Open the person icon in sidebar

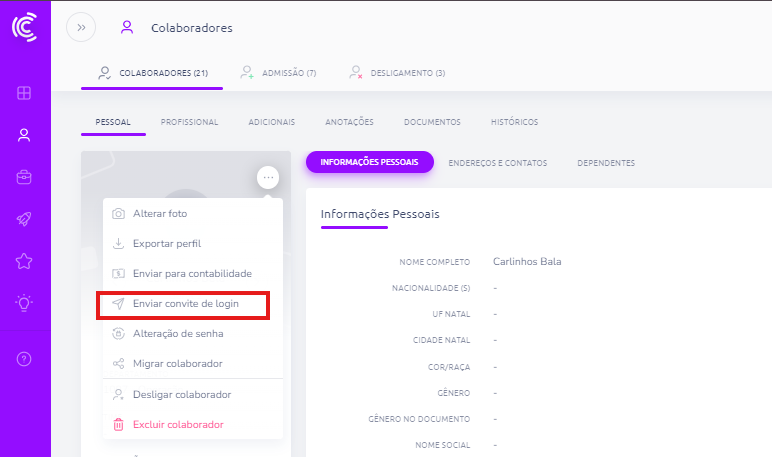[24, 136]
